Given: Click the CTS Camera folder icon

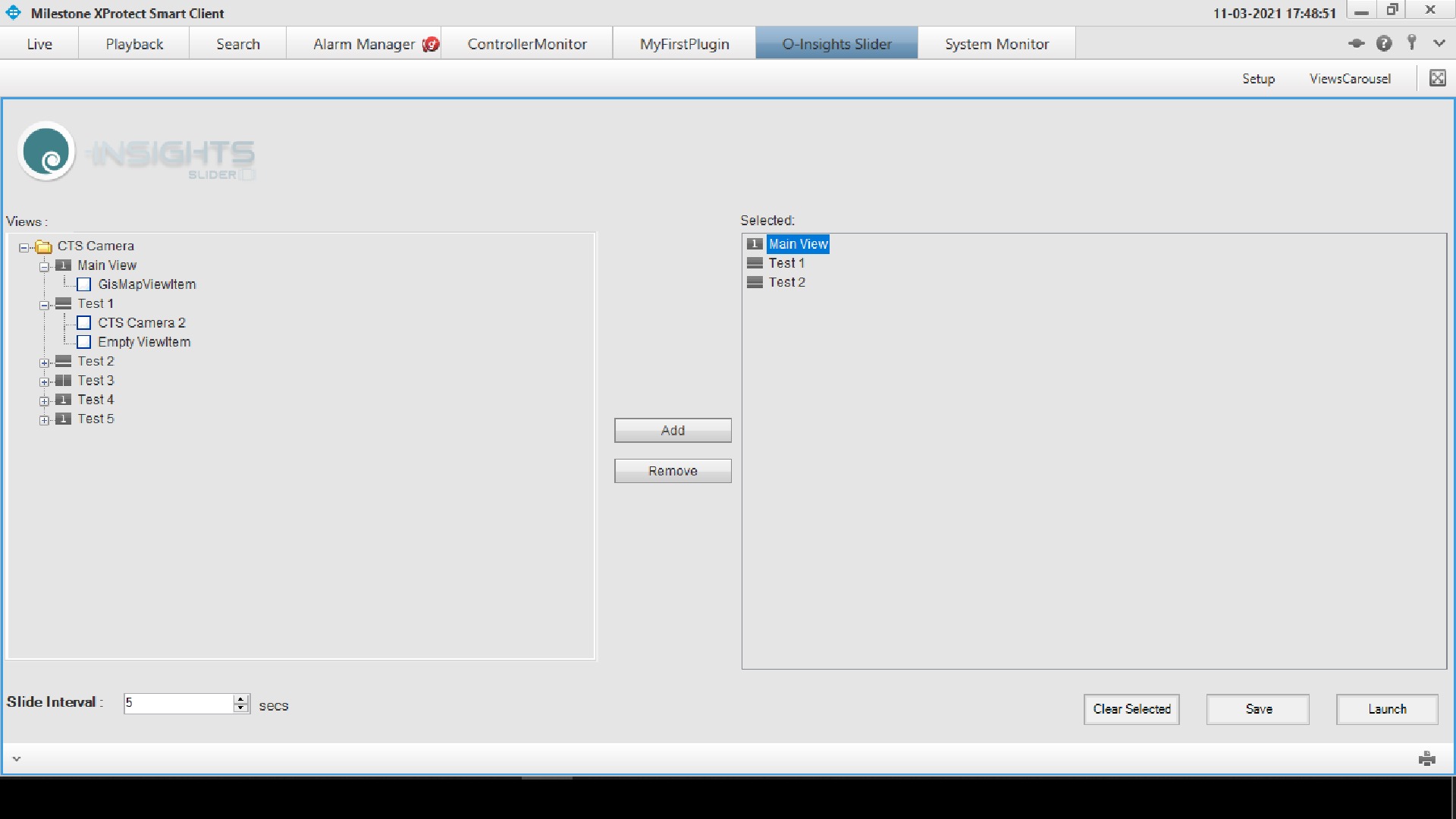Looking at the screenshot, I should pos(44,246).
